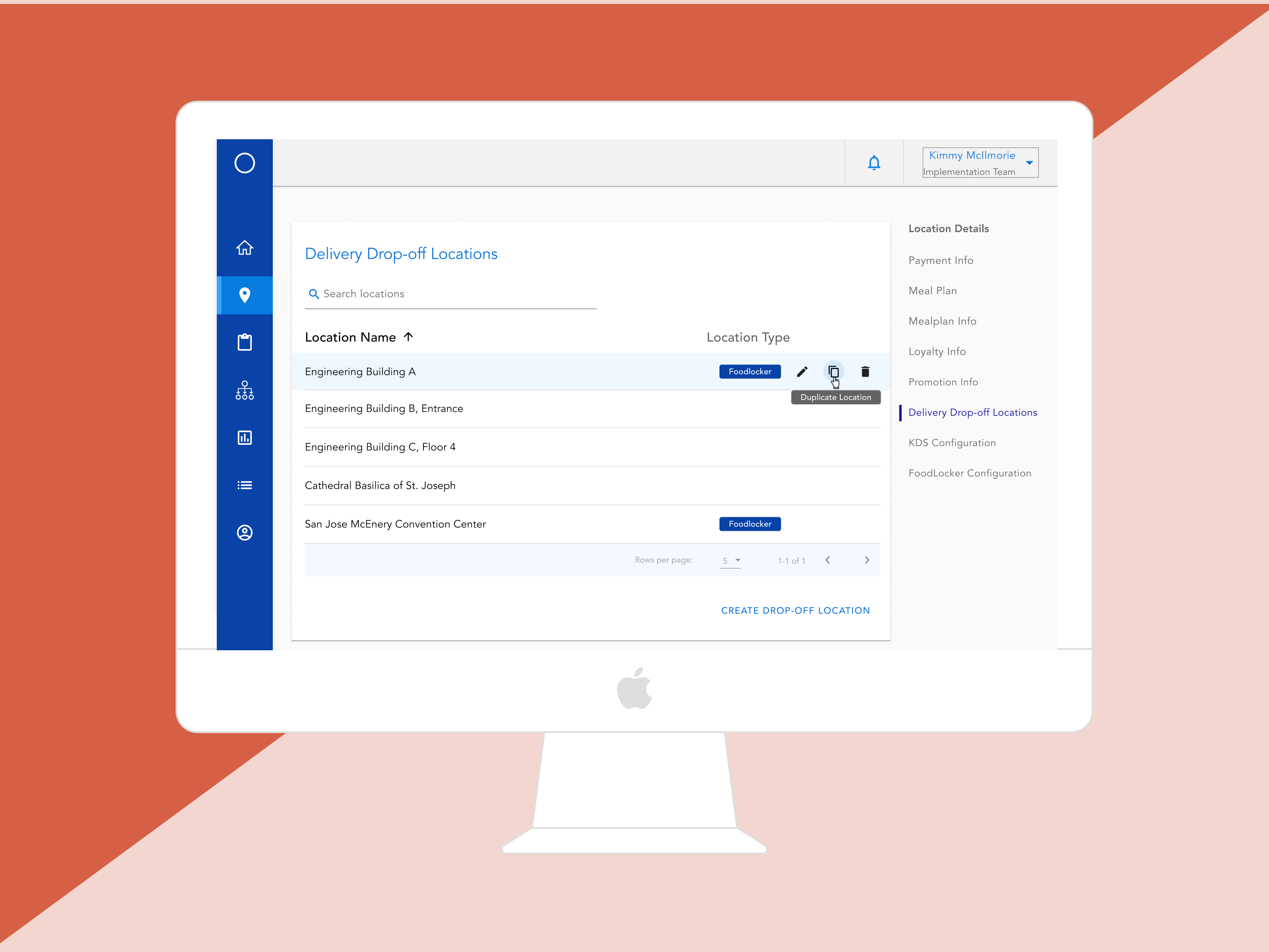Click the home icon in sidebar
Viewport: 1269px width, 952px height.
(x=244, y=247)
